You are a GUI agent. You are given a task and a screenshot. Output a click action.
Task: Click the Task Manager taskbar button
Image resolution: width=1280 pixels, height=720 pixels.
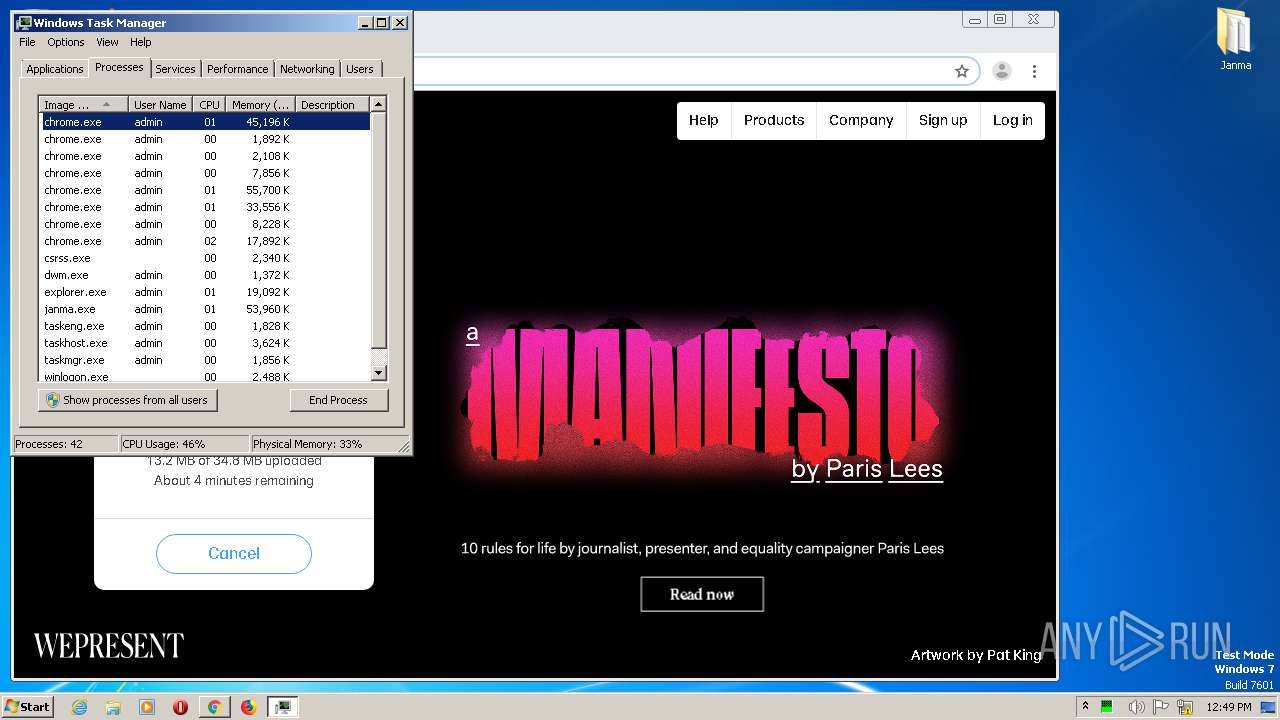[x=283, y=707]
